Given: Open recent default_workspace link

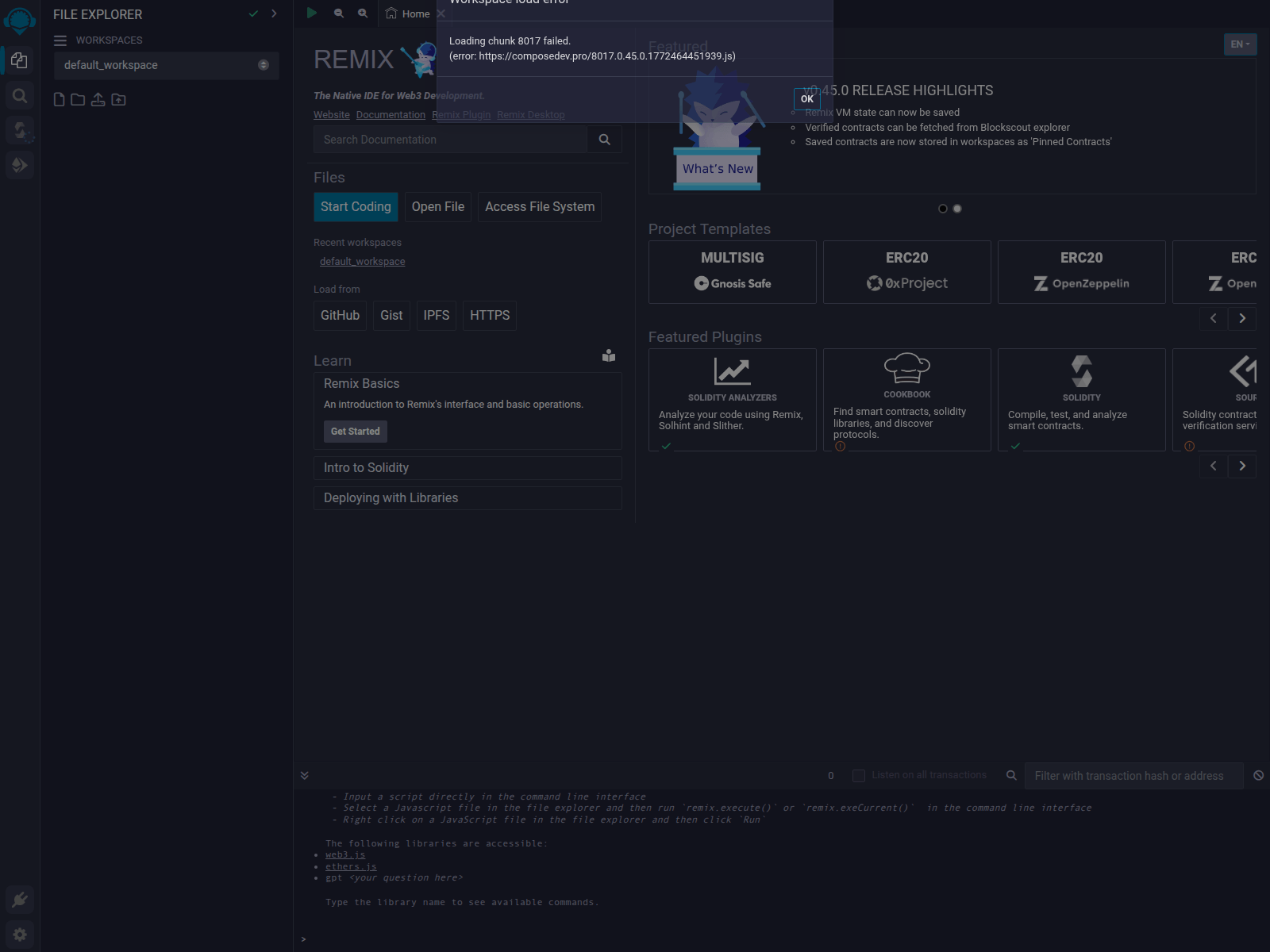Looking at the screenshot, I should click(363, 262).
